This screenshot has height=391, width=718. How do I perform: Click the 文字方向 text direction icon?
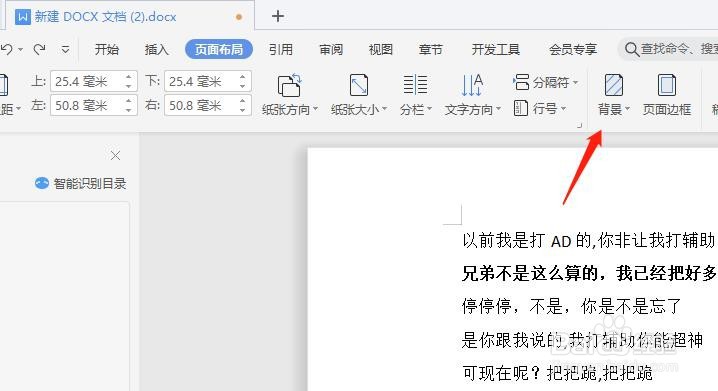click(x=472, y=85)
